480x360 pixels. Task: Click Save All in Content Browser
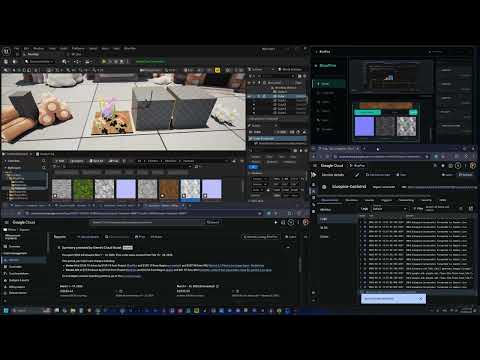(96, 161)
